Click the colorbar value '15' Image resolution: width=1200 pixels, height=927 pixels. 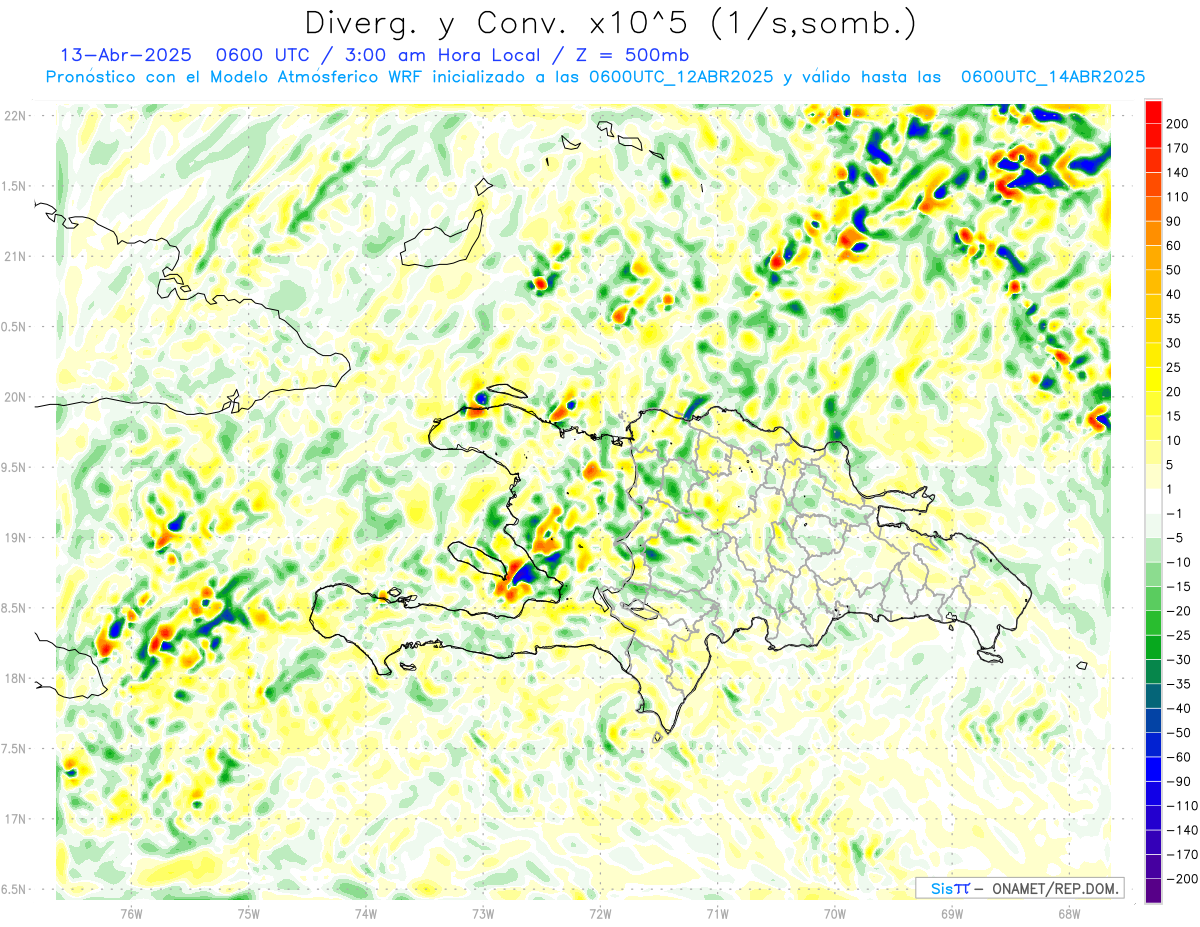click(1174, 416)
